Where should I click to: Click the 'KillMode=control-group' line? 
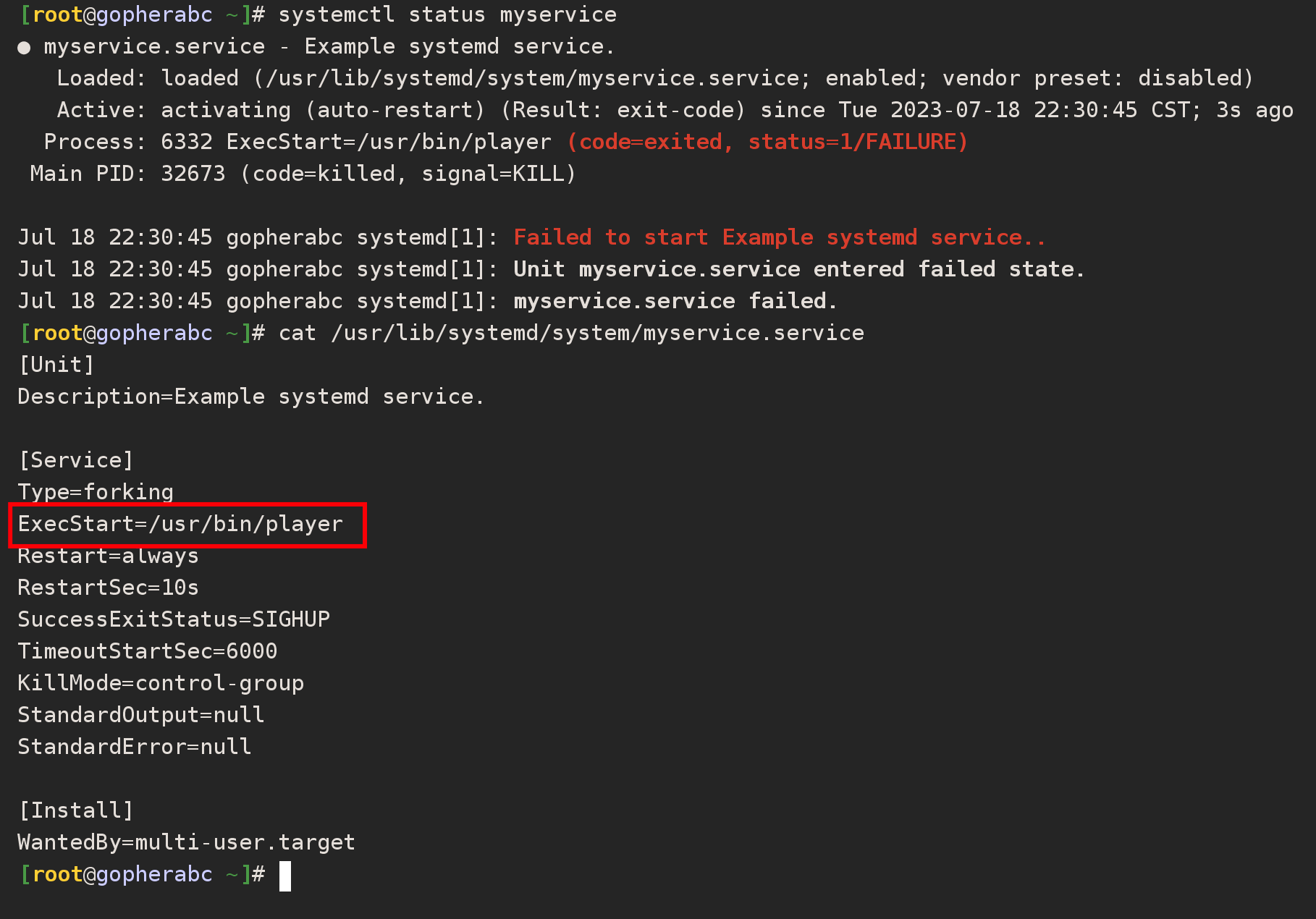click(161, 683)
